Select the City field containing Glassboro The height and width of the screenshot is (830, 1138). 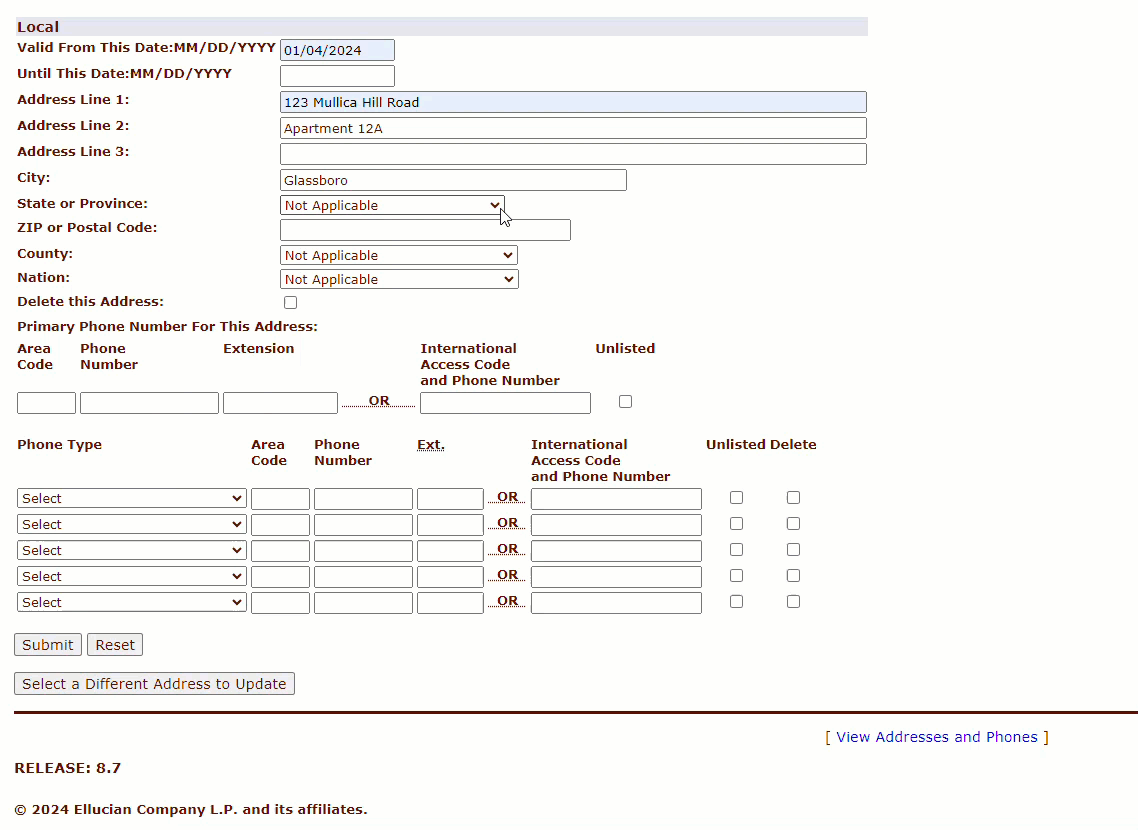click(453, 181)
